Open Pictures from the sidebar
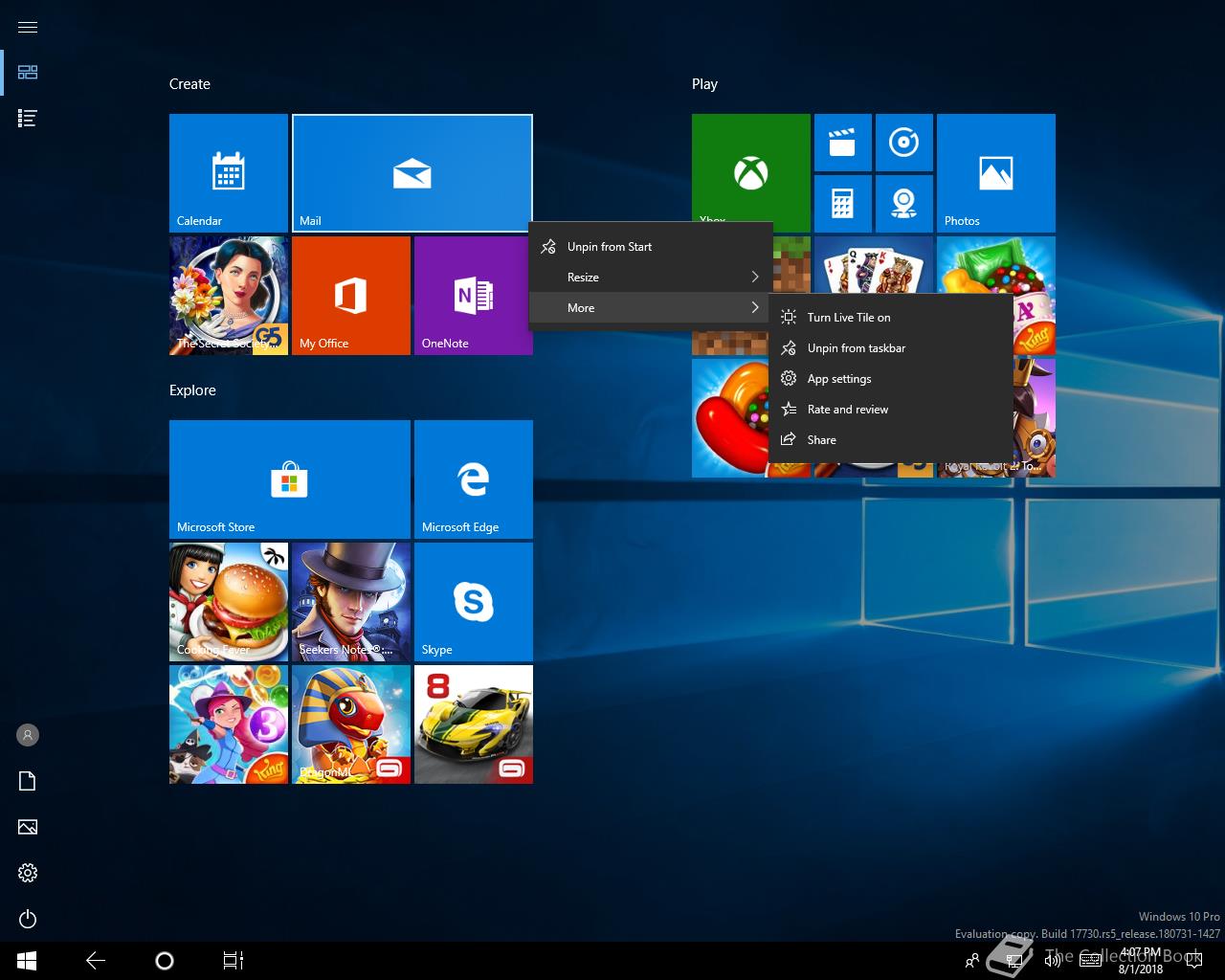The image size is (1225, 980). click(x=28, y=827)
